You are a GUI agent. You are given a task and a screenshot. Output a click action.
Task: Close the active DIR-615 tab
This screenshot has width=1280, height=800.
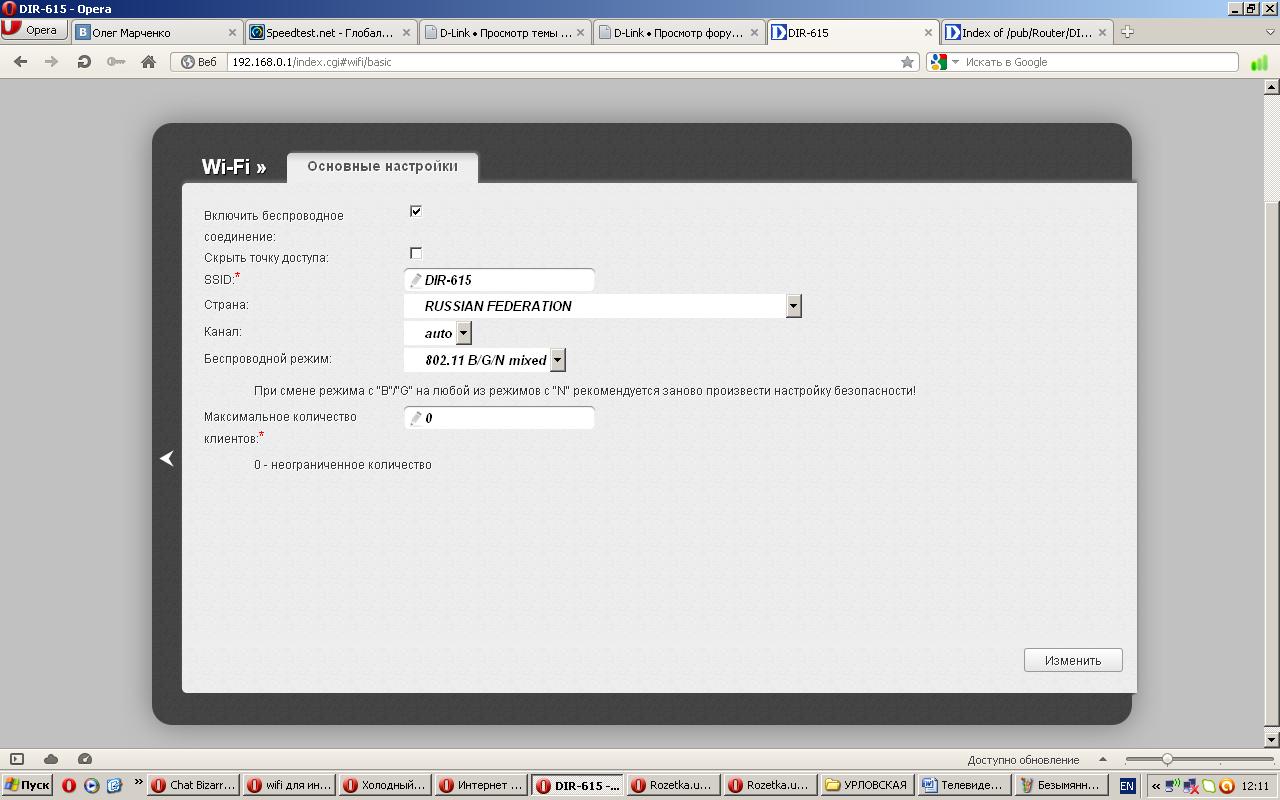(928, 32)
